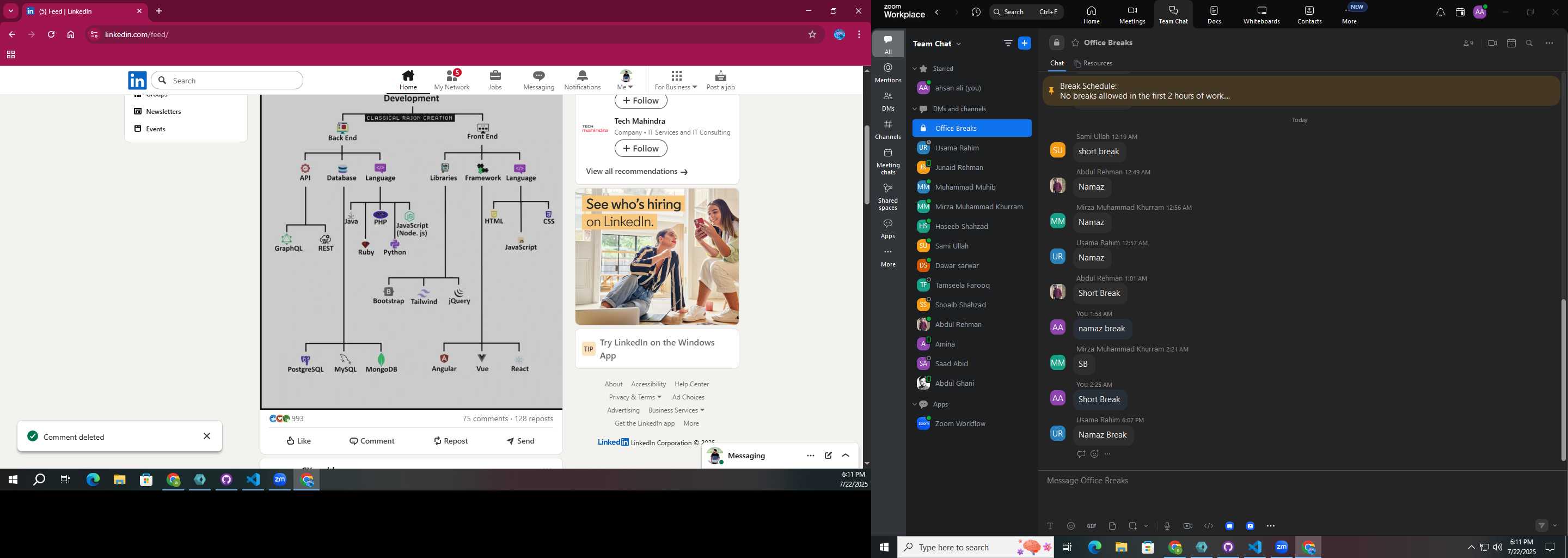Dismiss Comment deleted notification
1568x558 pixels.
(207, 436)
